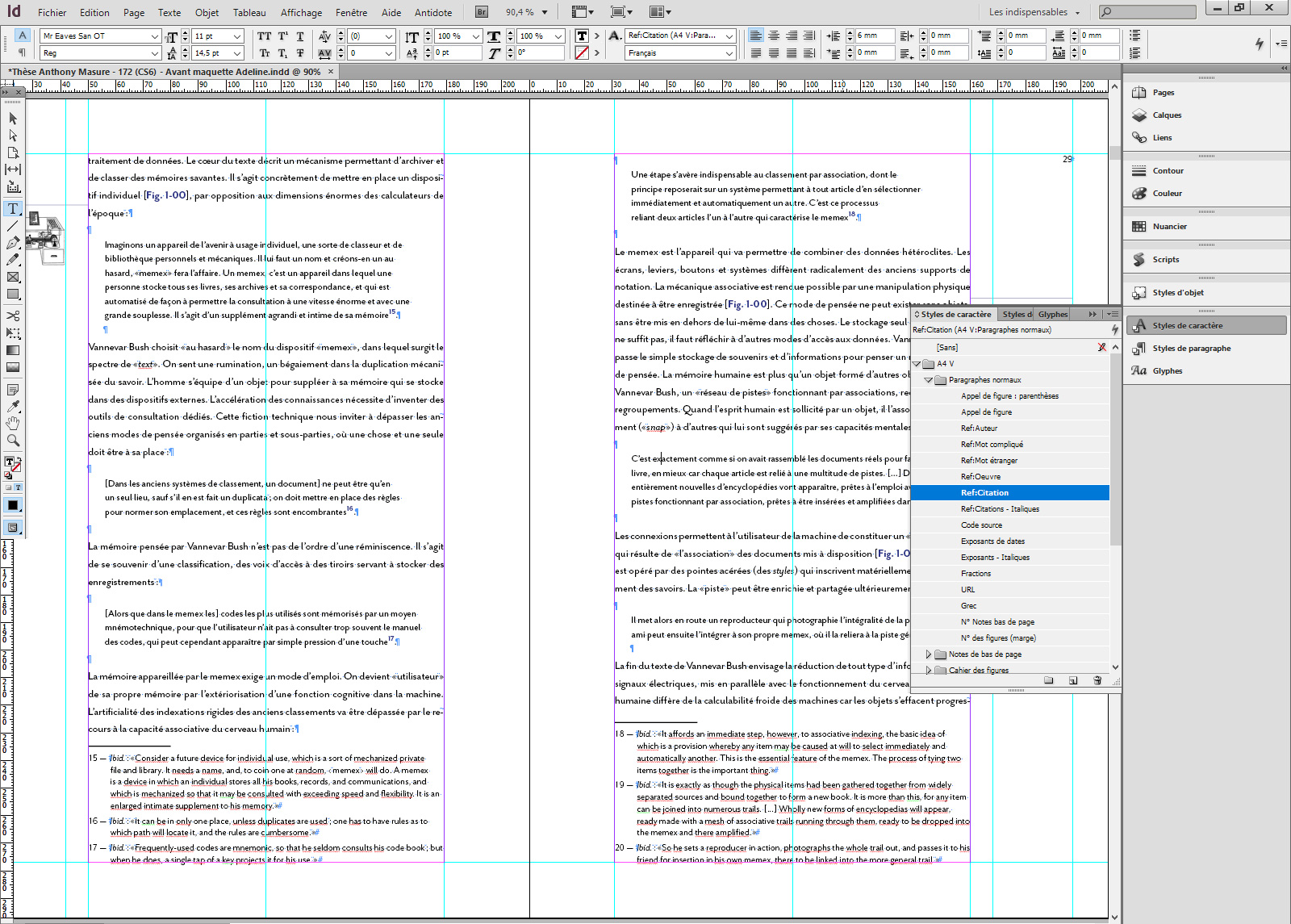Open the Edition menu
Screen dimensions: 1291x924
tap(94, 13)
